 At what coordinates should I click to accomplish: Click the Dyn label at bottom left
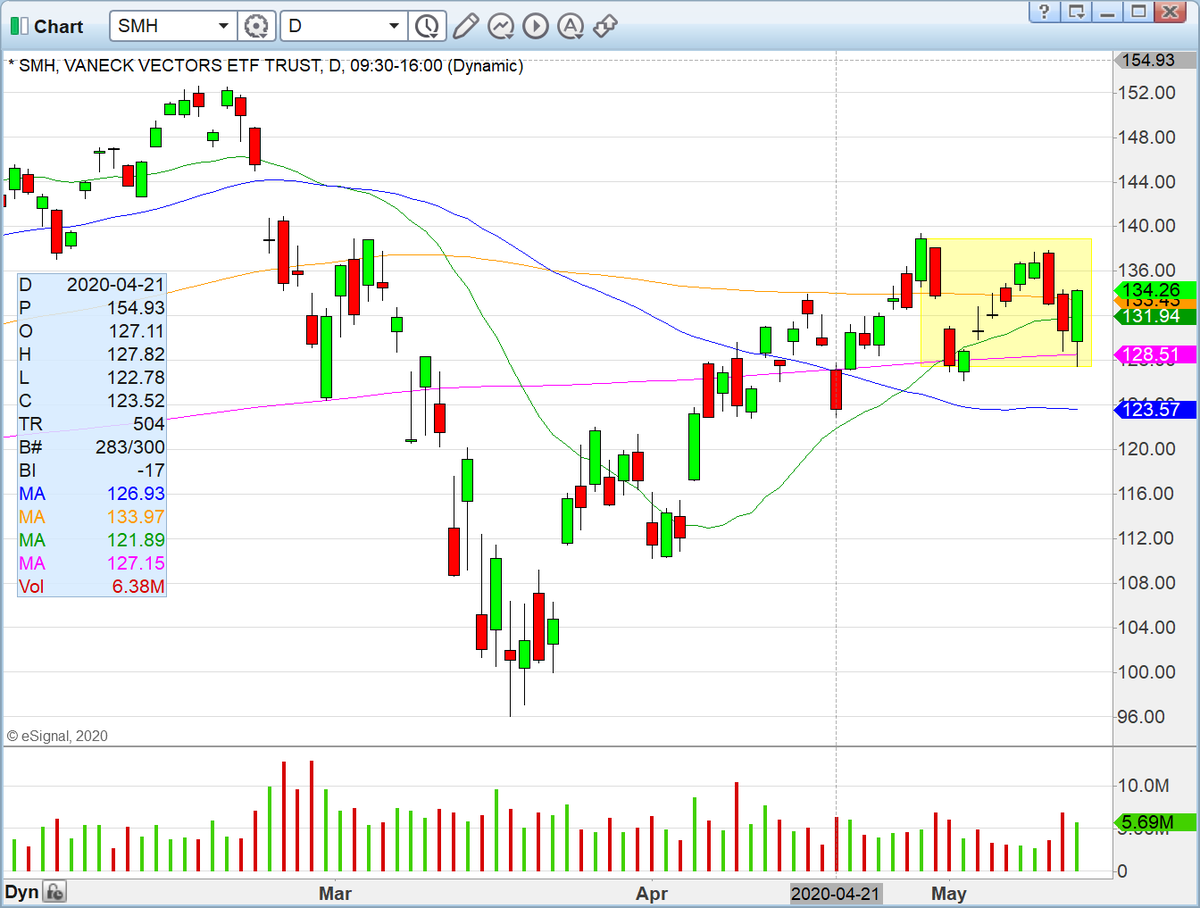23,892
